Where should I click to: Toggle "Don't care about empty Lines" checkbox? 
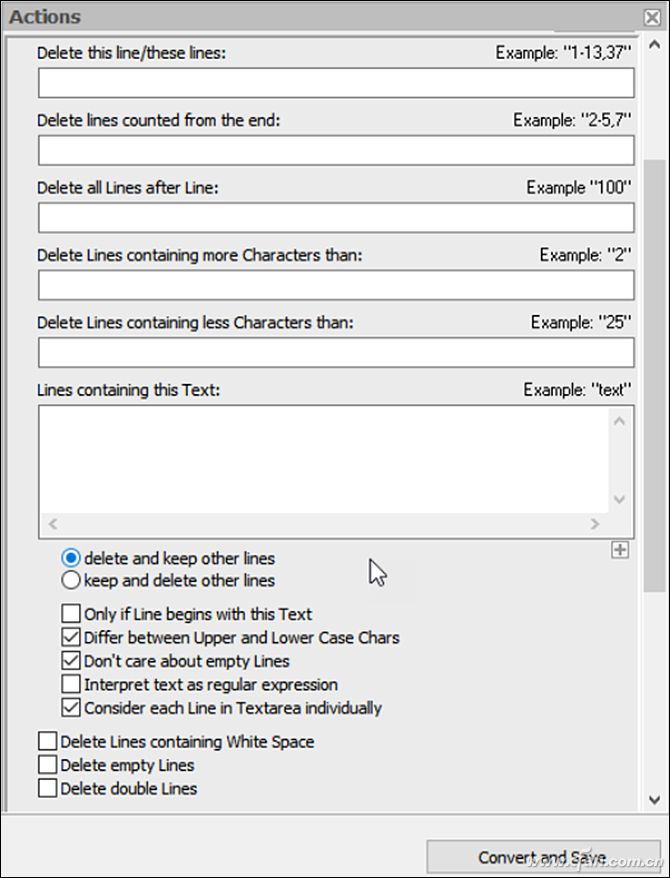(71, 661)
